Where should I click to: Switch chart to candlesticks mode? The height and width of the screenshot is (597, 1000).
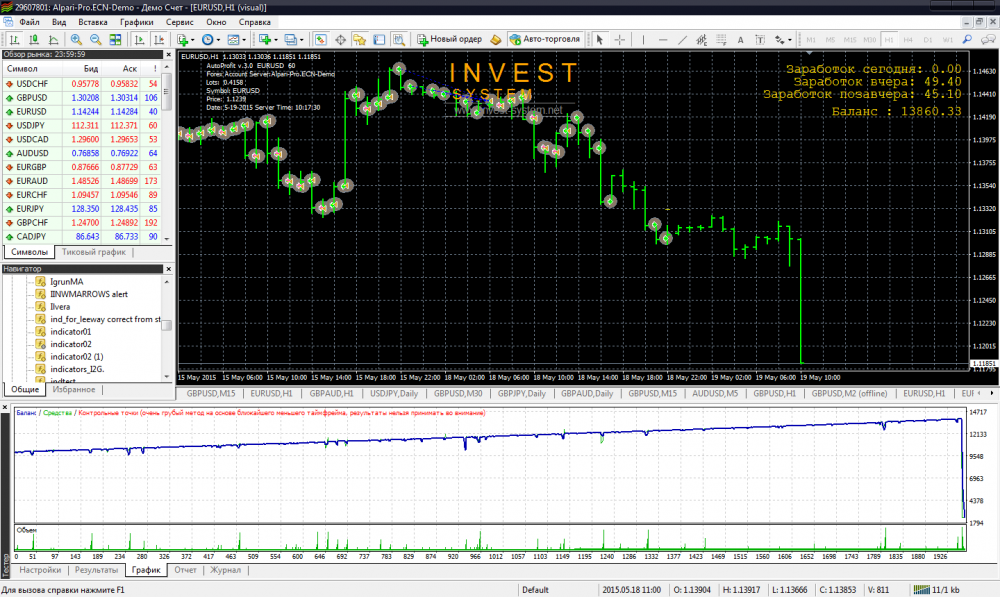pyautogui.click(x=34, y=40)
